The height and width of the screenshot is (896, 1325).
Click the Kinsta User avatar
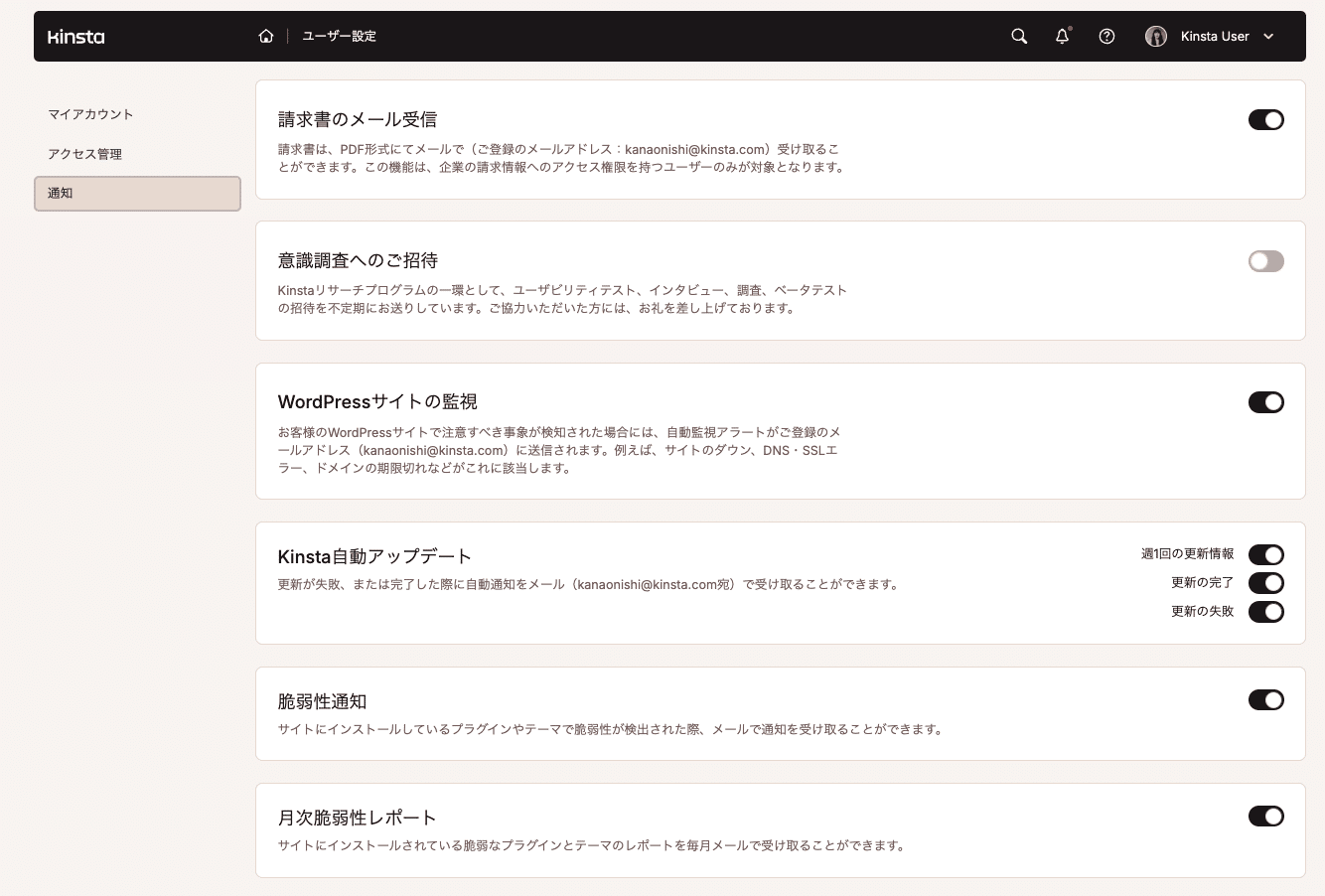[x=1156, y=36]
